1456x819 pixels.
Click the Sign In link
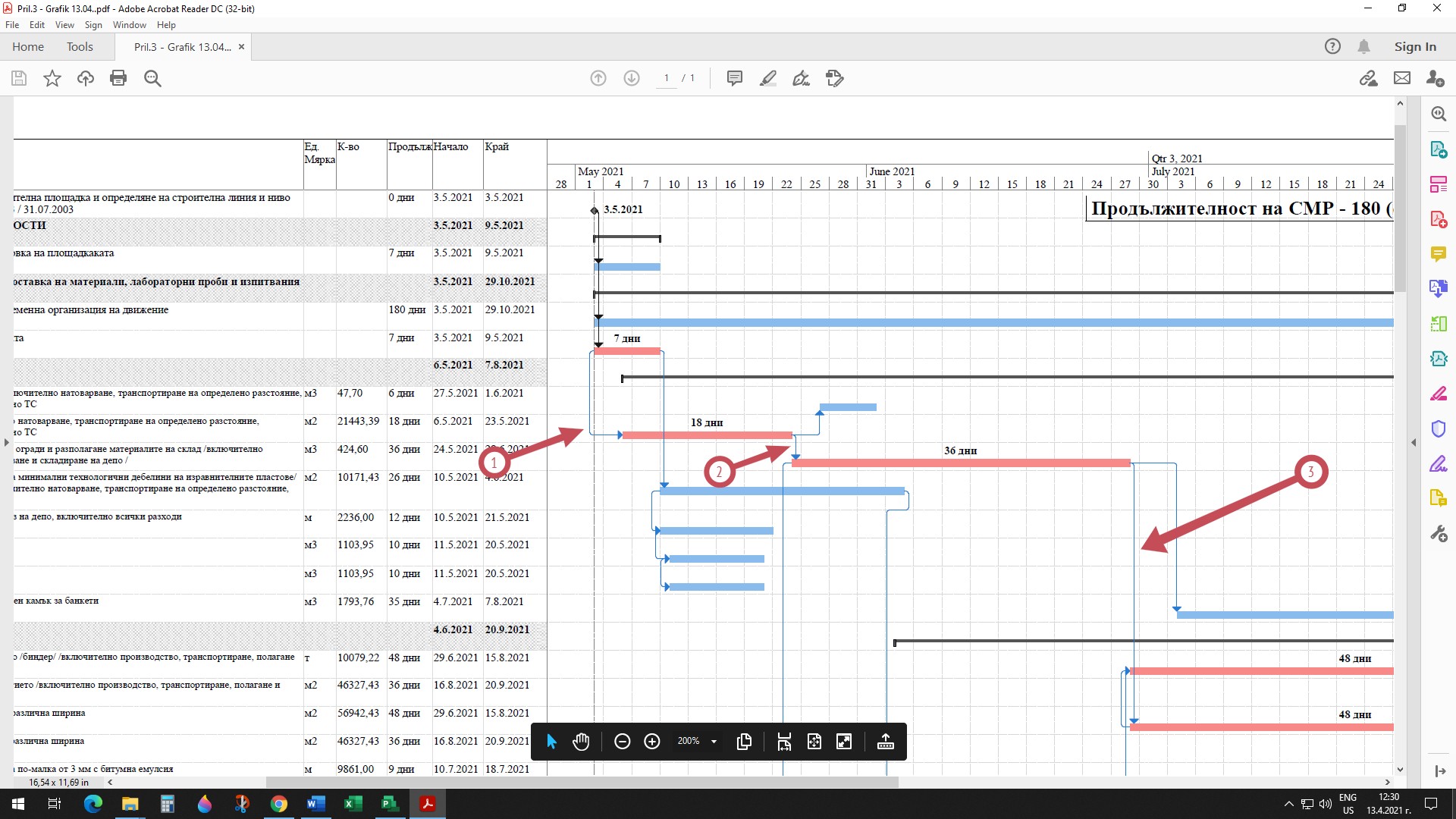tap(1415, 46)
